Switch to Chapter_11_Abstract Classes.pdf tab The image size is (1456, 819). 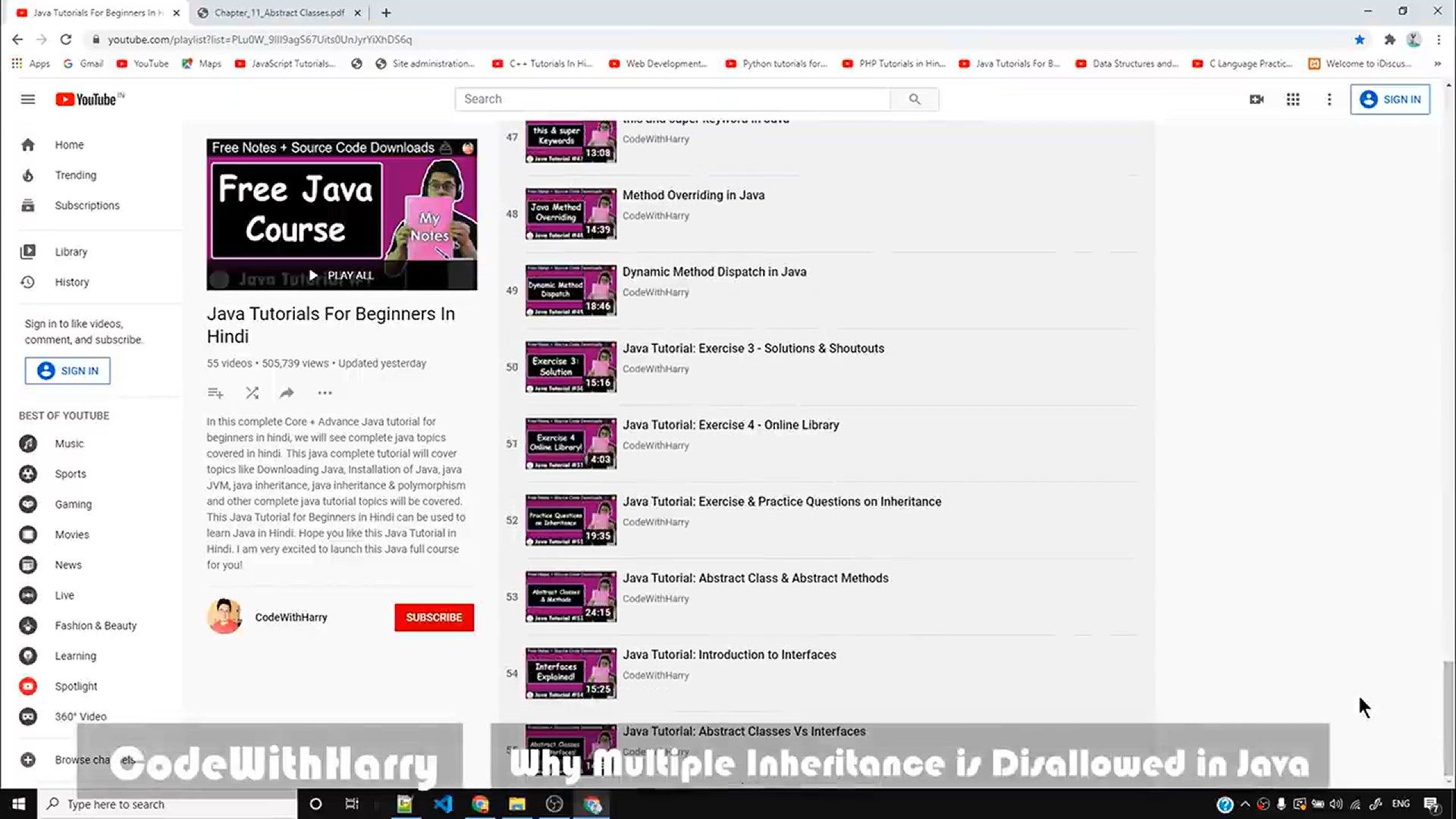278,13
